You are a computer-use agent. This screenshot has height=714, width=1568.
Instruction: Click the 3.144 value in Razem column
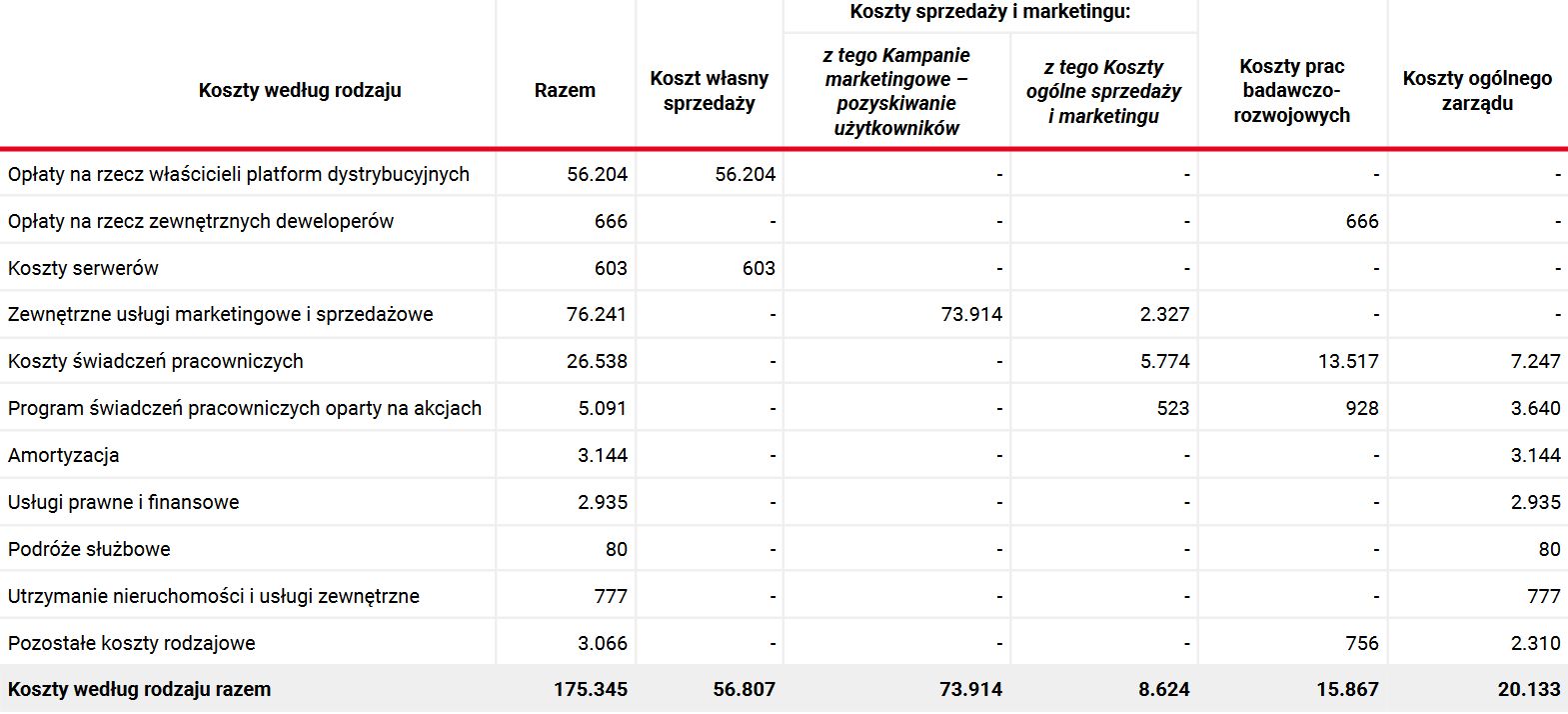(x=603, y=455)
